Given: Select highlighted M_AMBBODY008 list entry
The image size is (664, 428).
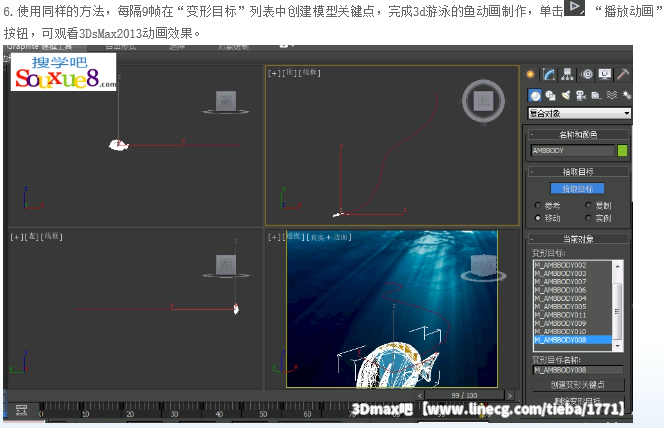Looking at the screenshot, I should pyautogui.click(x=572, y=340).
